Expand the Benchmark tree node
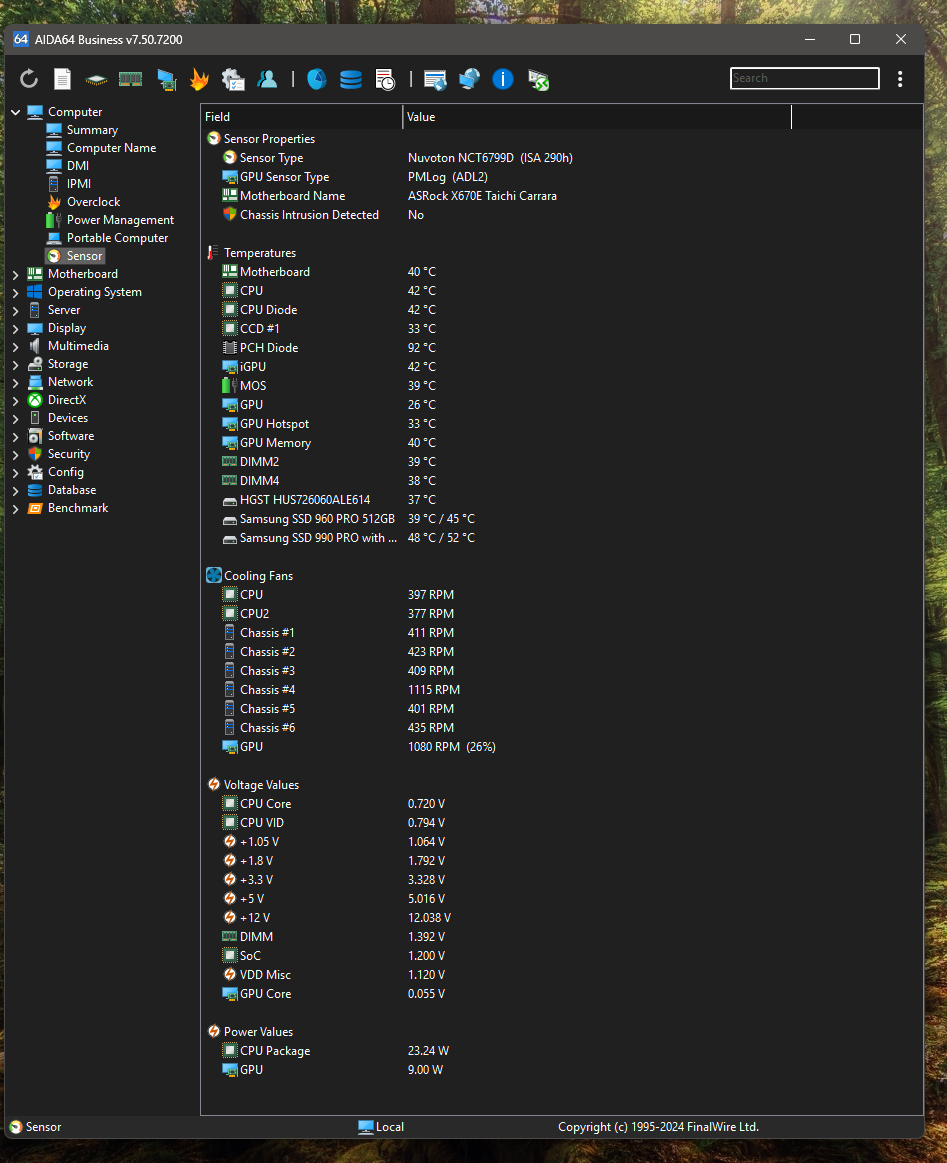947x1163 pixels. 16,509
